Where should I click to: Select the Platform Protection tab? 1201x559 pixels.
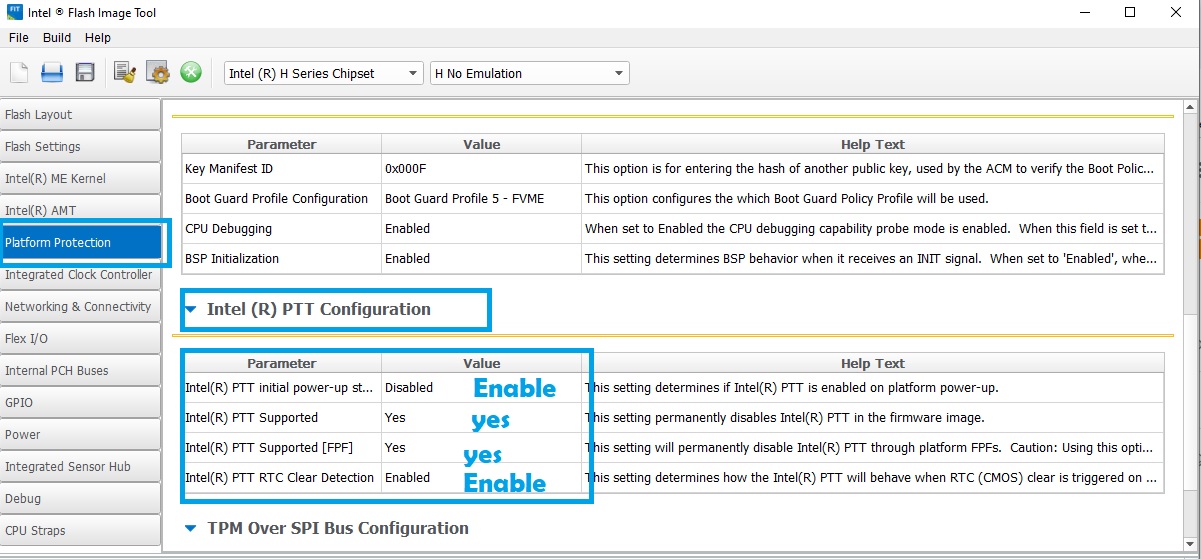tap(80, 242)
